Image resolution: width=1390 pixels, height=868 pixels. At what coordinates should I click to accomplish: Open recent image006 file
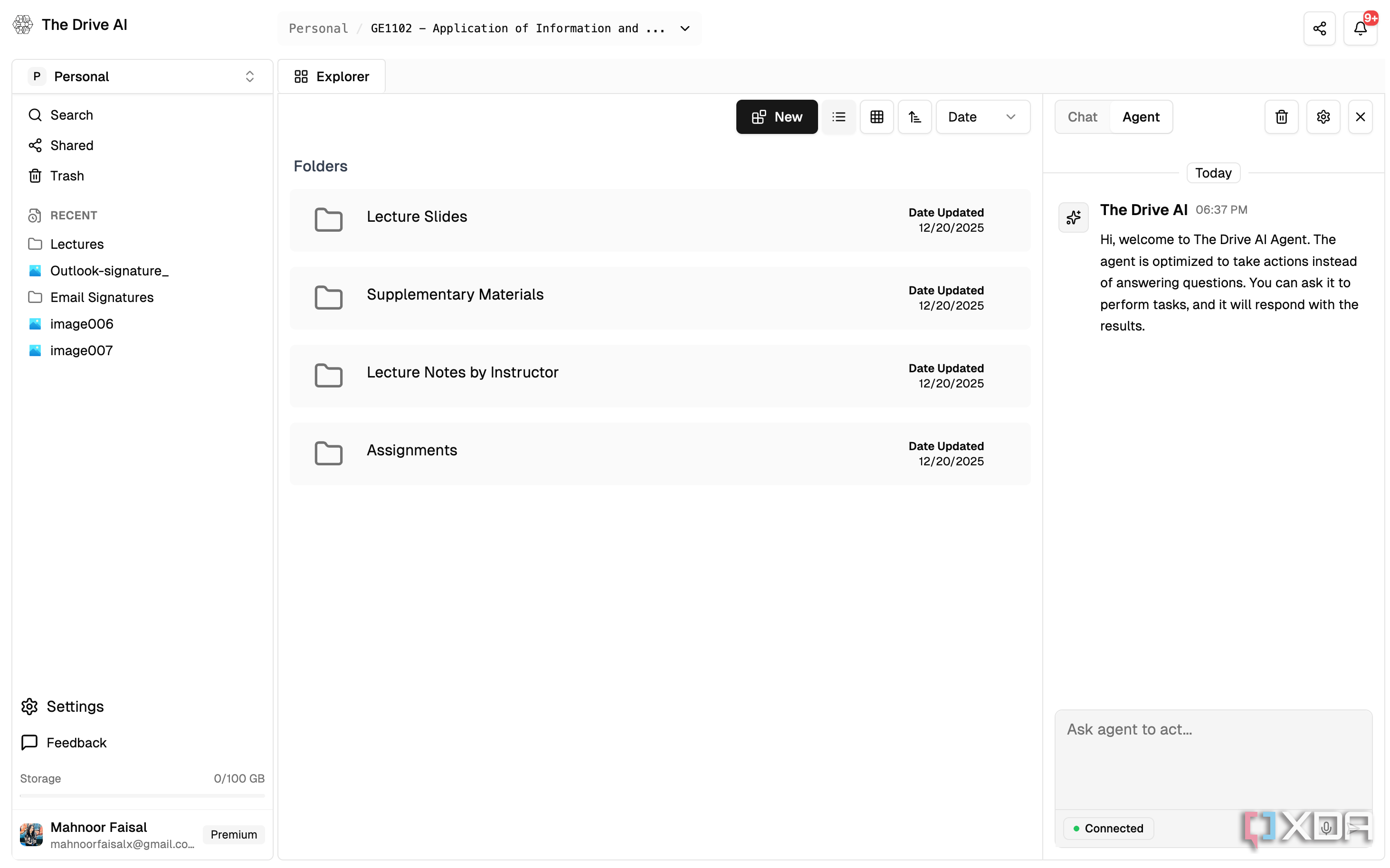(x=71, y=324)
